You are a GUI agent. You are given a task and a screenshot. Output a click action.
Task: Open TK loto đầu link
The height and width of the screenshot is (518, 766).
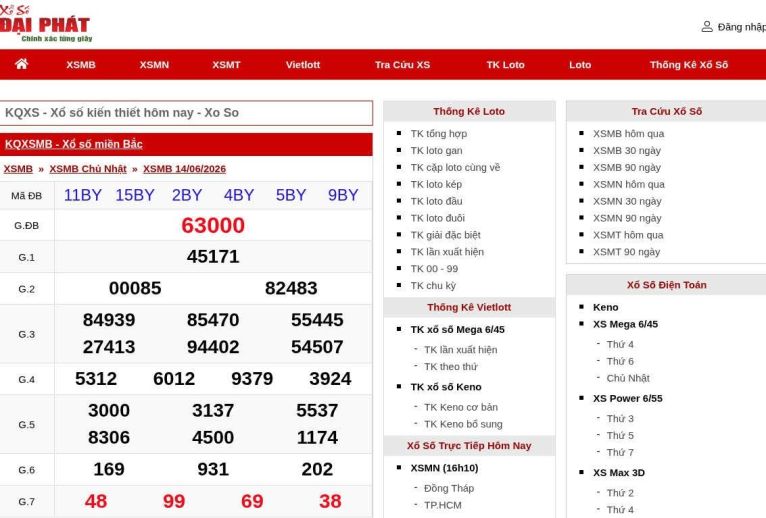click(x=436, y=201)
